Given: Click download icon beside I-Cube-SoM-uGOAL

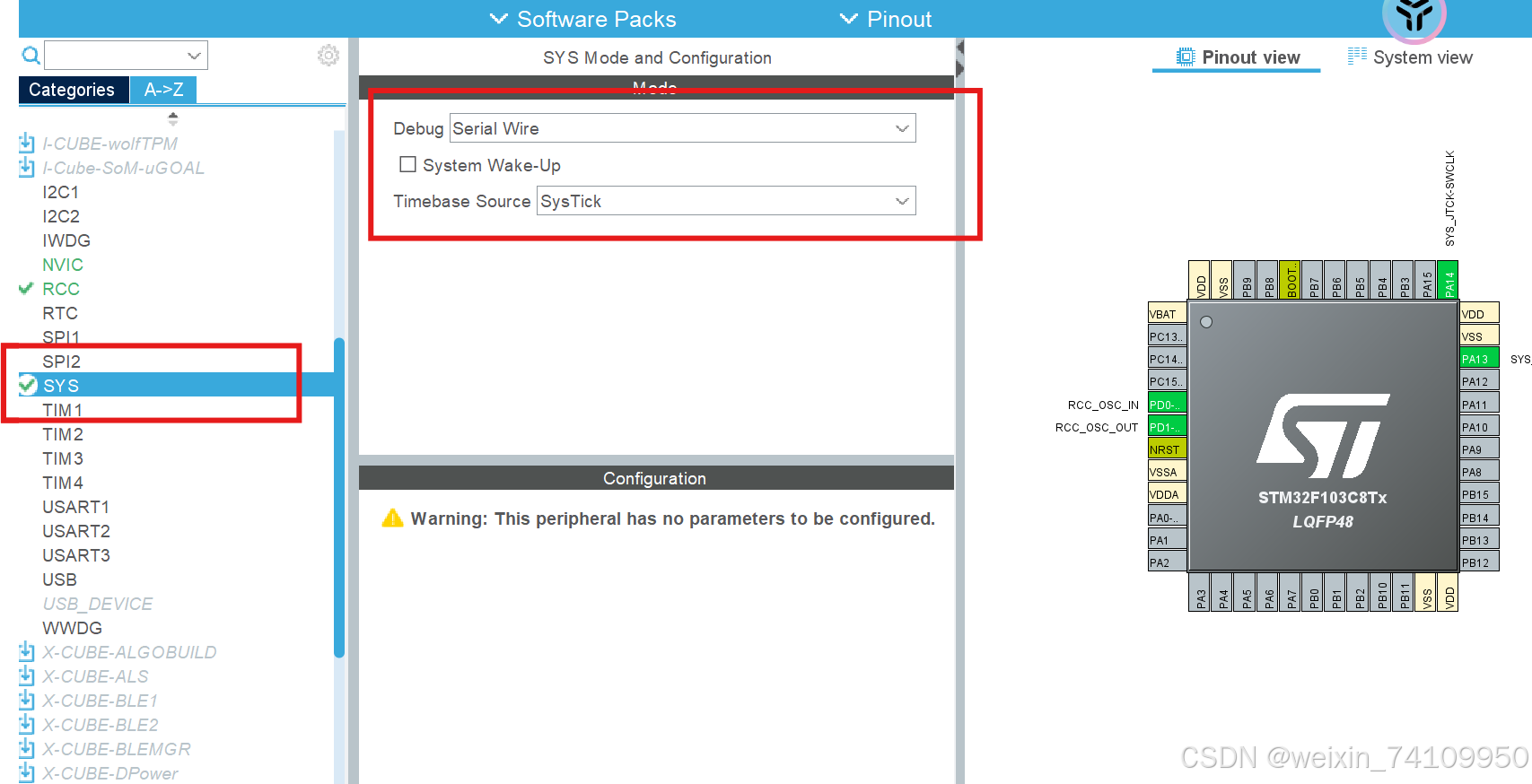Looking at the screenshot, I should pyautogui.click(x=27, y=168).
